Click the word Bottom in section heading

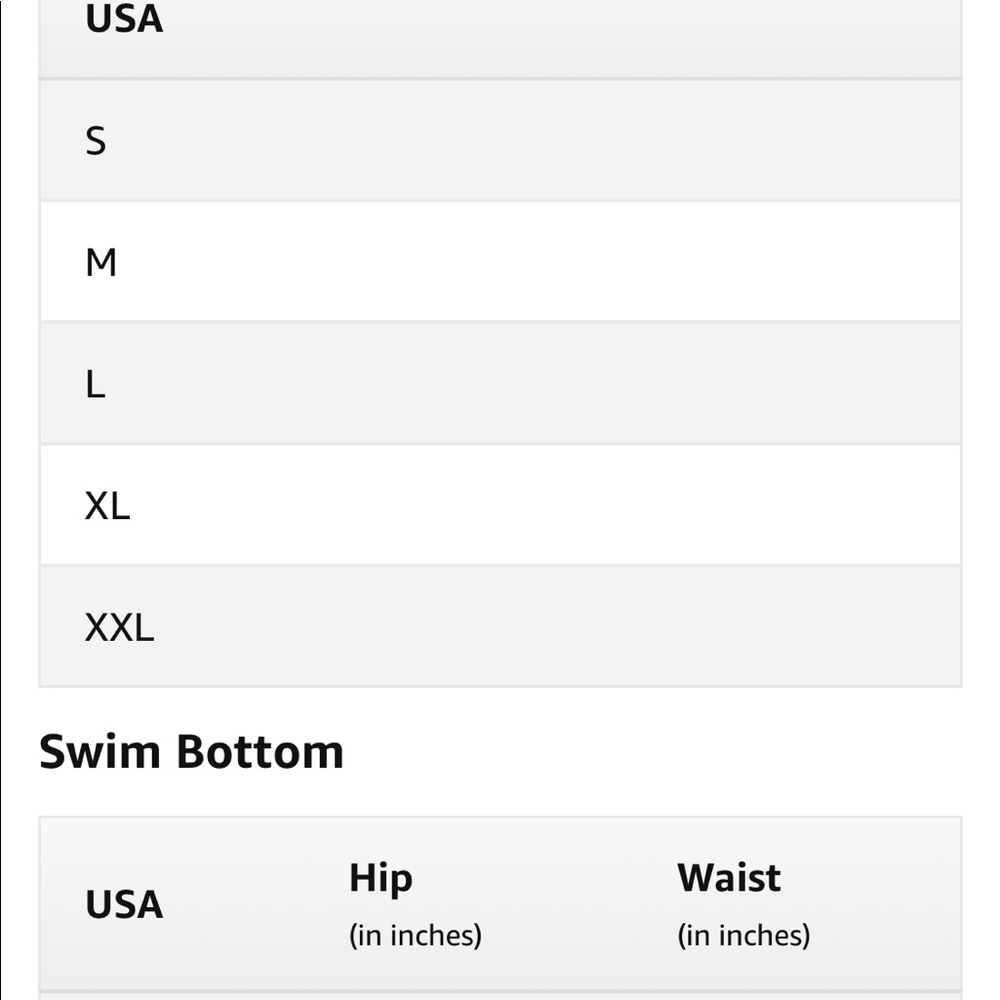coord(260,751)
